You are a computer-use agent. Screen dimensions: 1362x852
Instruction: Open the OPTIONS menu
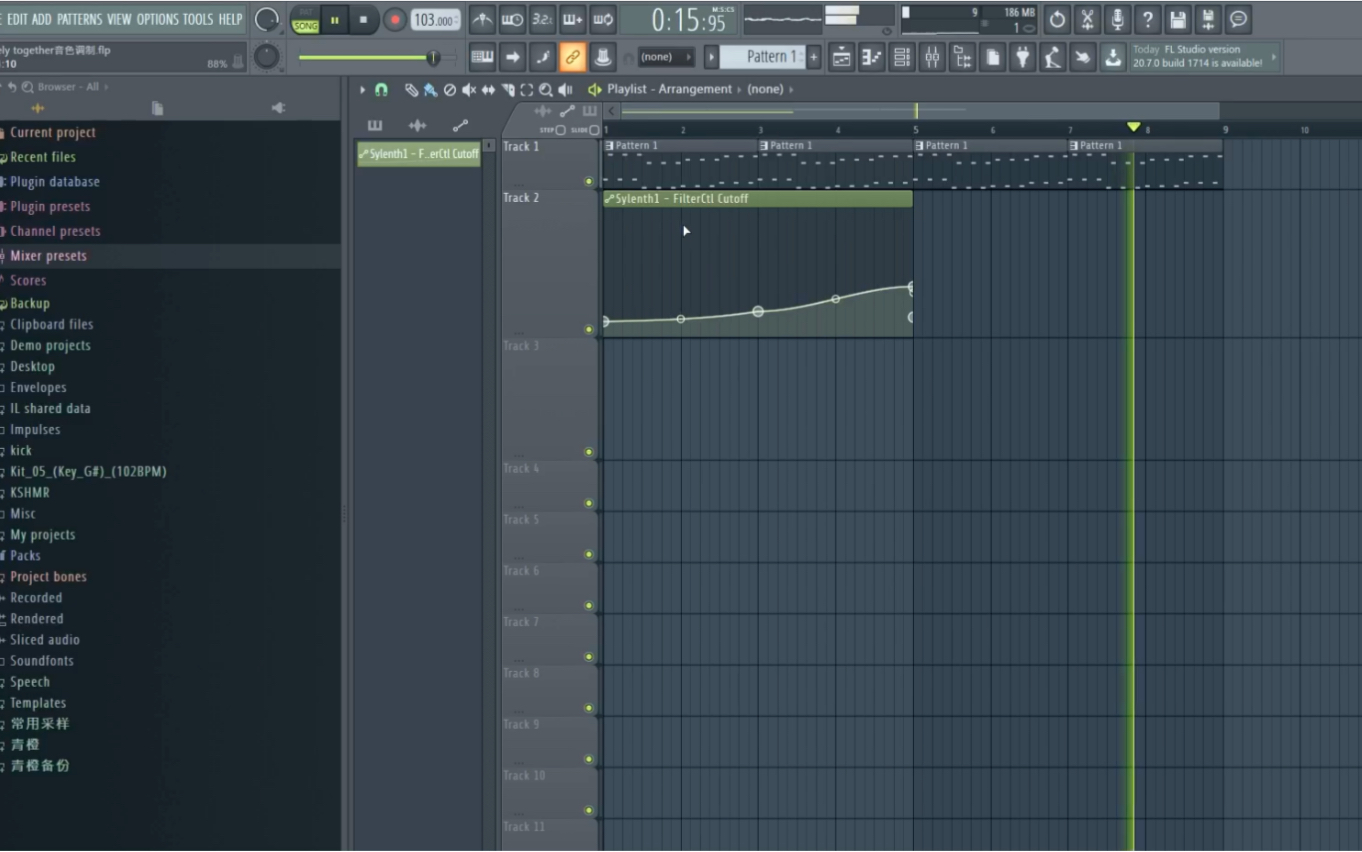(x=157, y=19)
